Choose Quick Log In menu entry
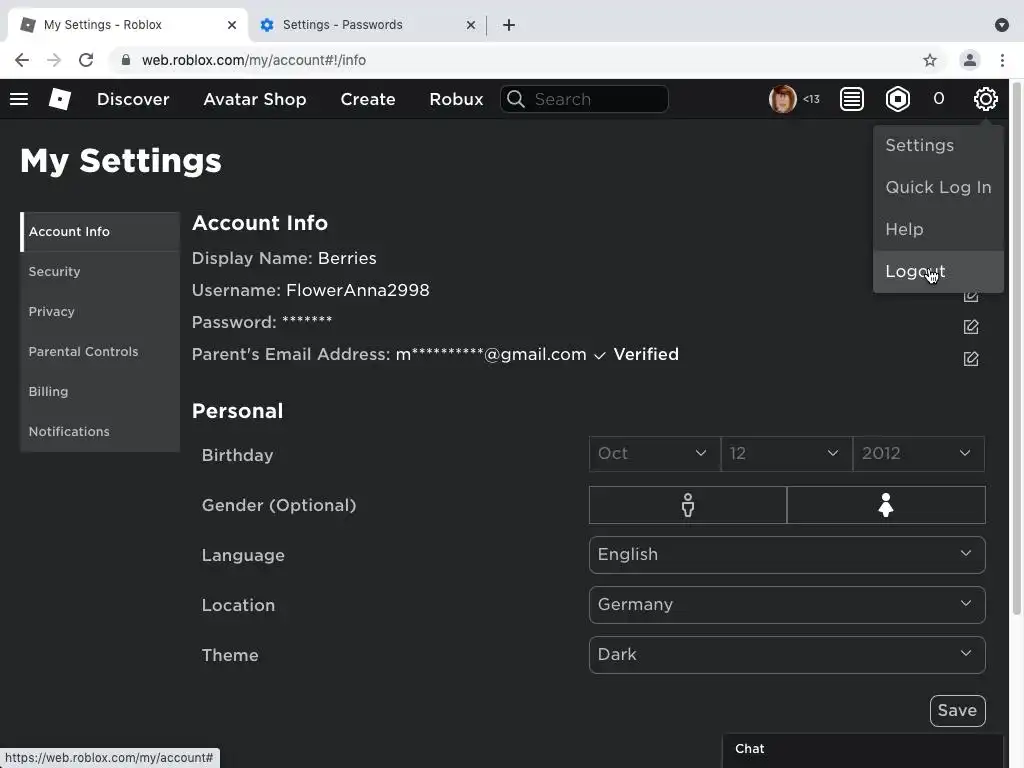The width and height of the screenshot is (1024, 768). point(938,187)
